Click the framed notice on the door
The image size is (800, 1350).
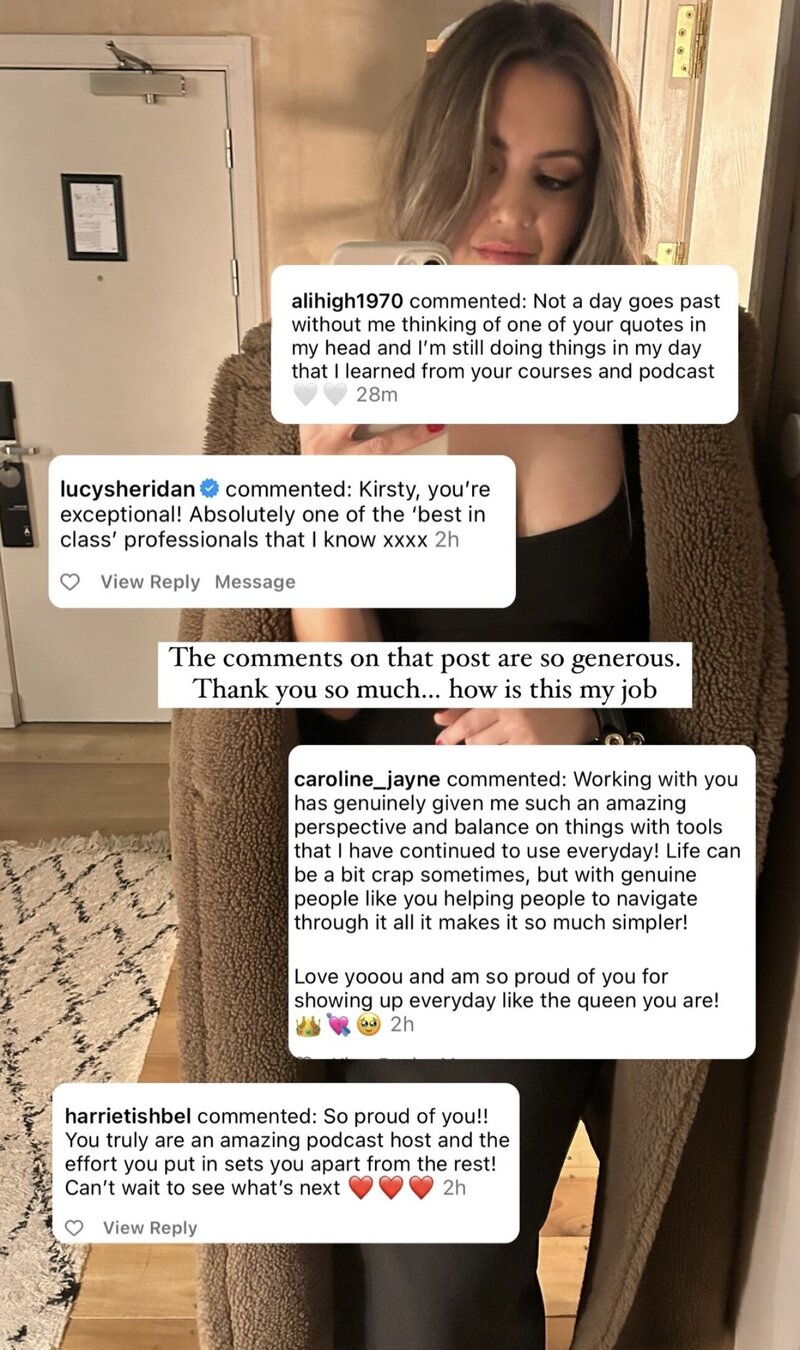pyautogui.click(x=93, y=217)
